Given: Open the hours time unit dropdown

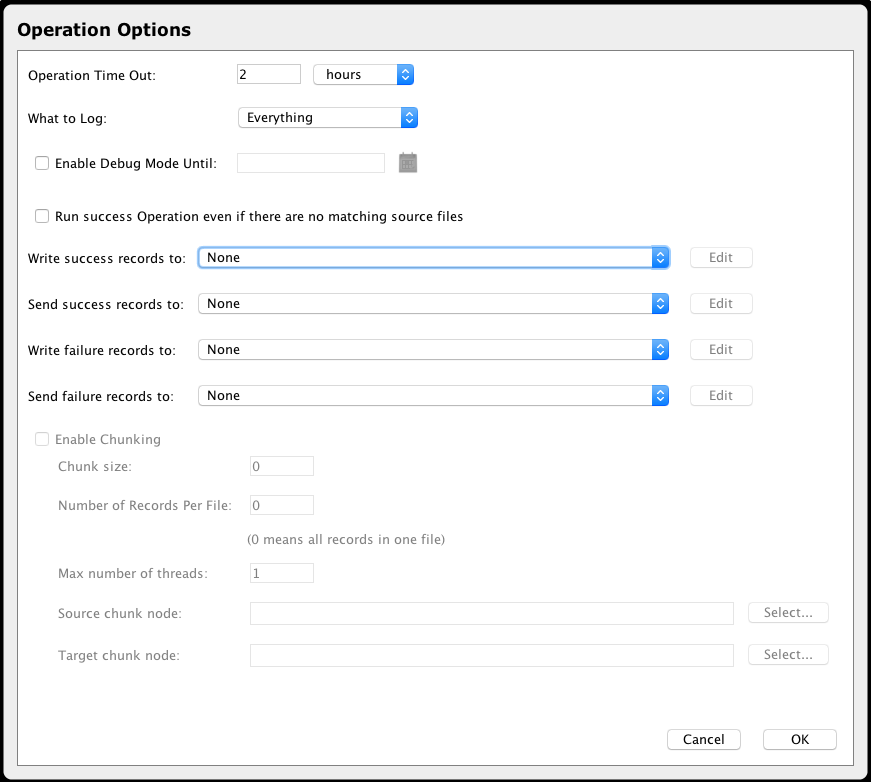Looking at the screenshot, I should coord(363,75).
